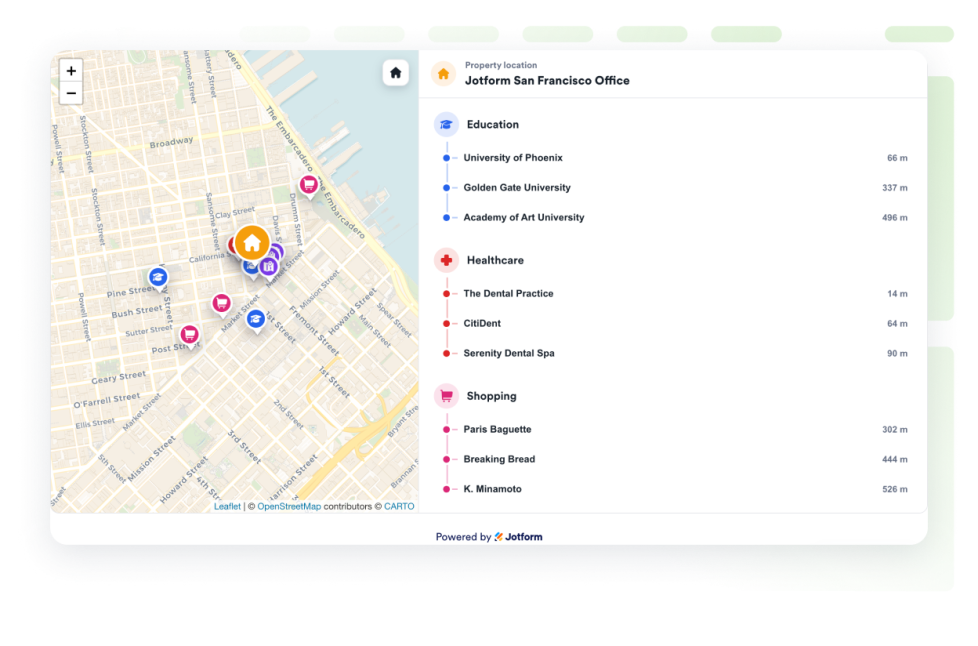Recenter map with the black home button

coord(395,73)
